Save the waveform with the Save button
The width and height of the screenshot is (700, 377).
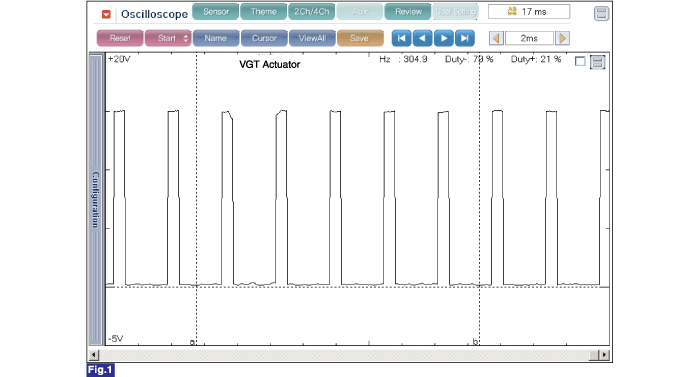click(360, 38)
